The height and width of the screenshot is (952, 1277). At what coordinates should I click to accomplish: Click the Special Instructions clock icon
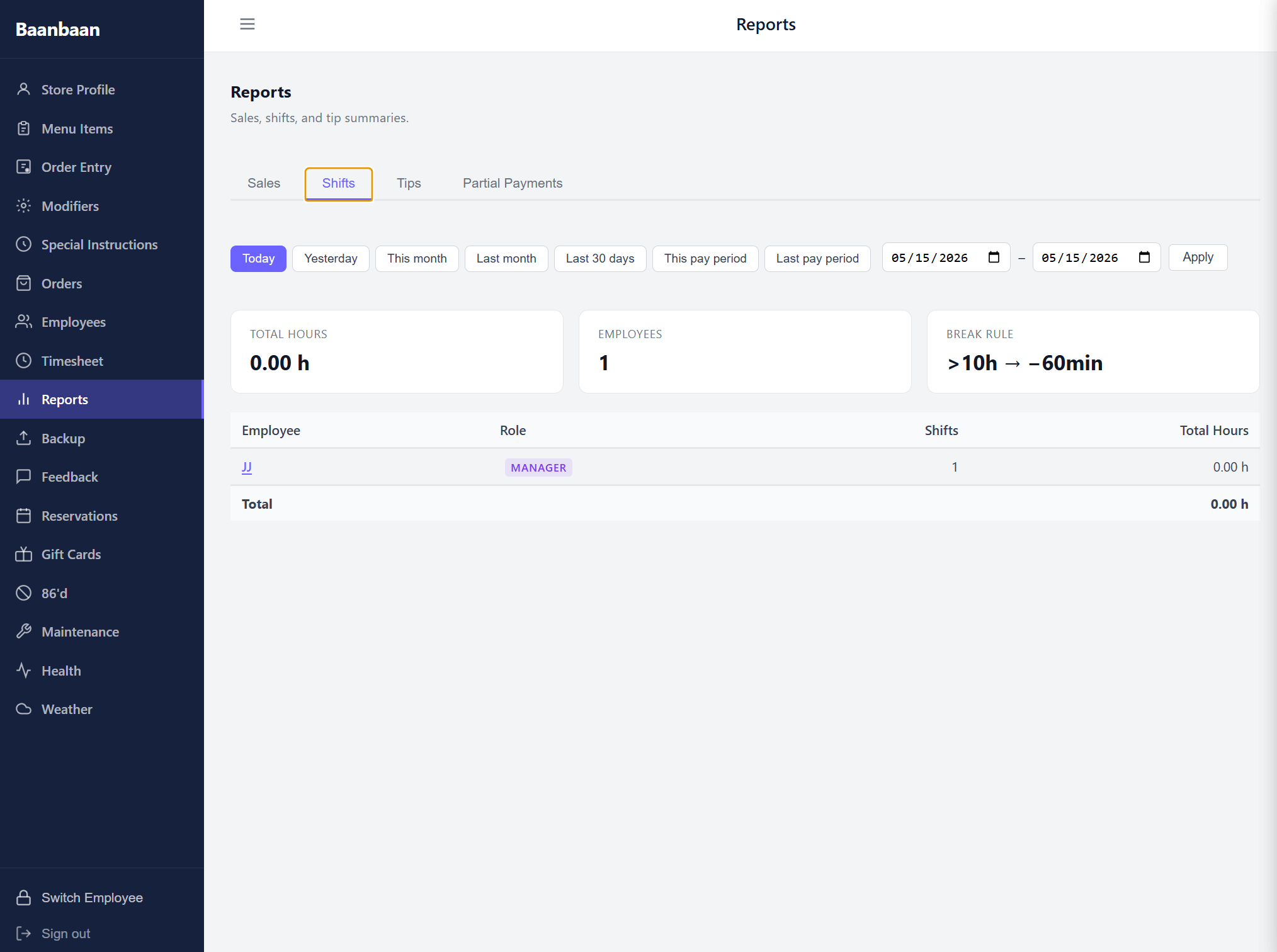23,244
